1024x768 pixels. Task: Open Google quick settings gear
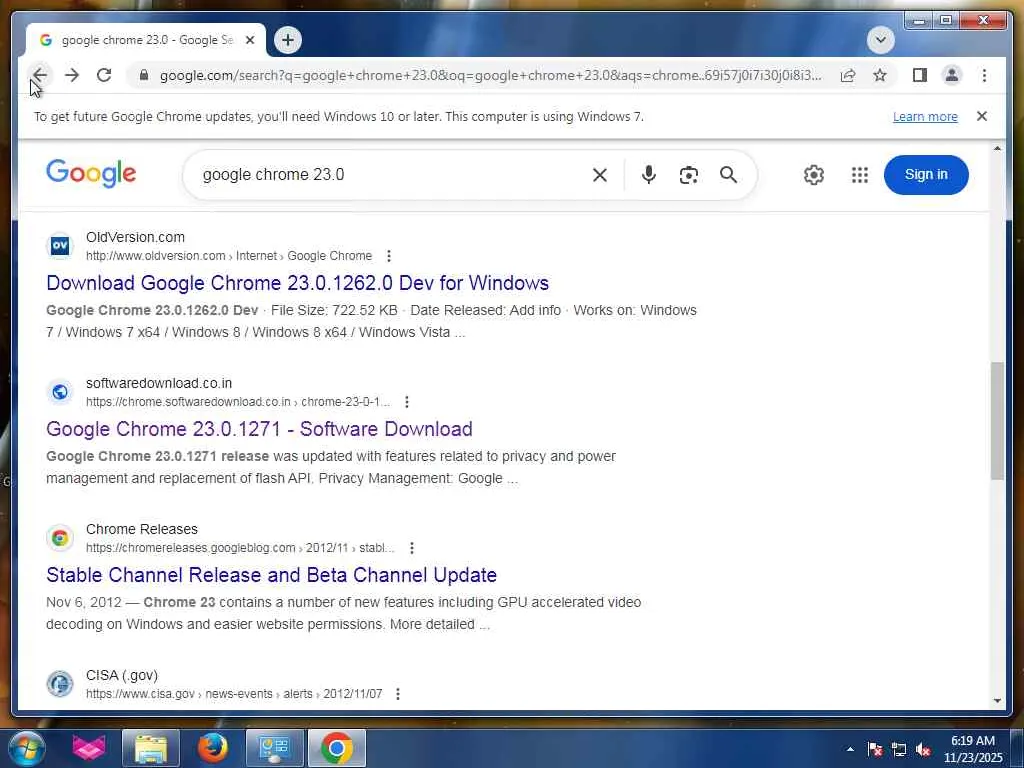(814, 174)
